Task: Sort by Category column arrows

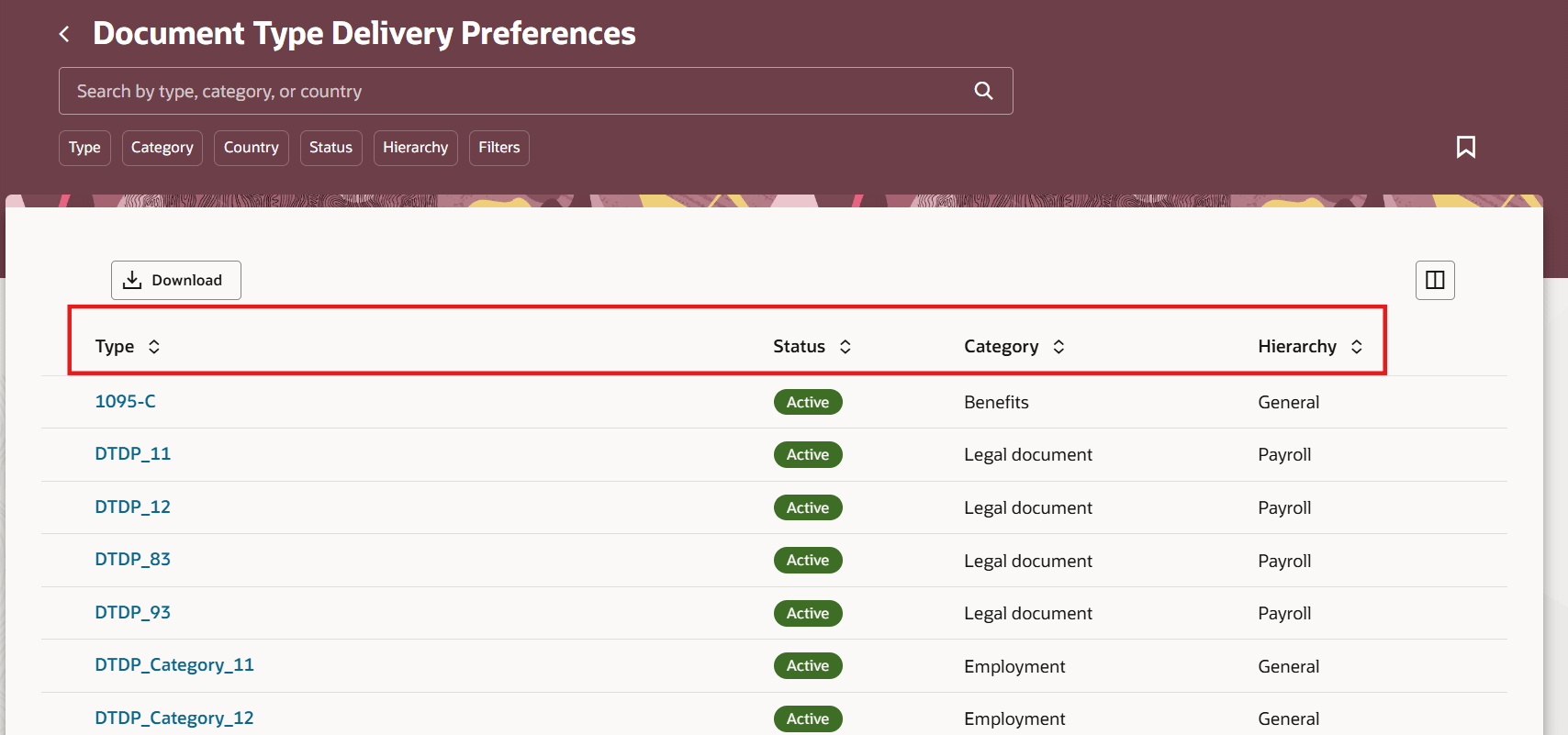Action: pos(1058,347)
